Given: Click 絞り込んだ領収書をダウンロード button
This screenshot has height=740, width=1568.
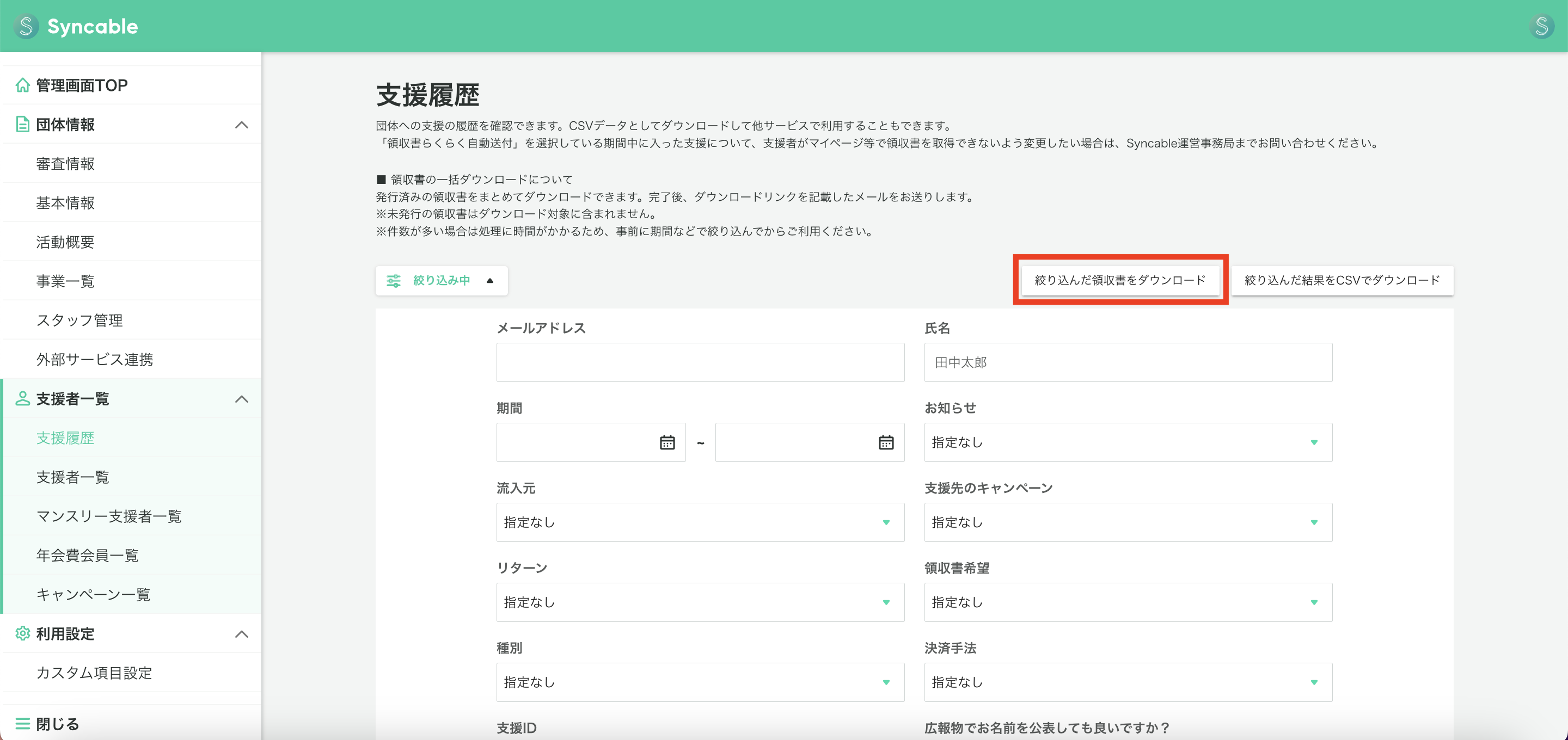Looking at the screenshot, I should (1121, 281).
